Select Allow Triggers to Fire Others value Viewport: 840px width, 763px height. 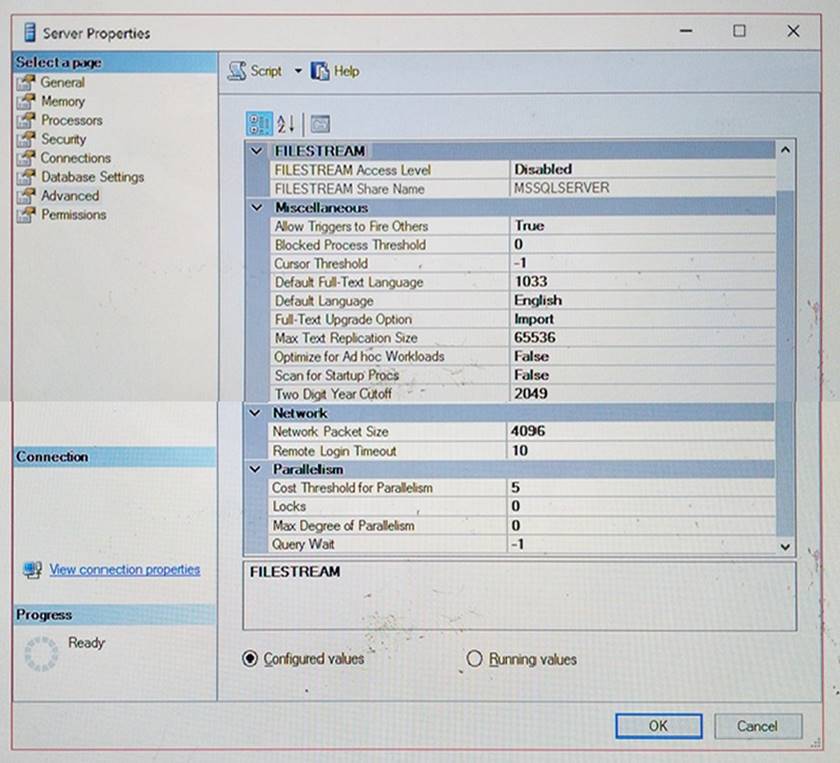(x=642, y=226)
